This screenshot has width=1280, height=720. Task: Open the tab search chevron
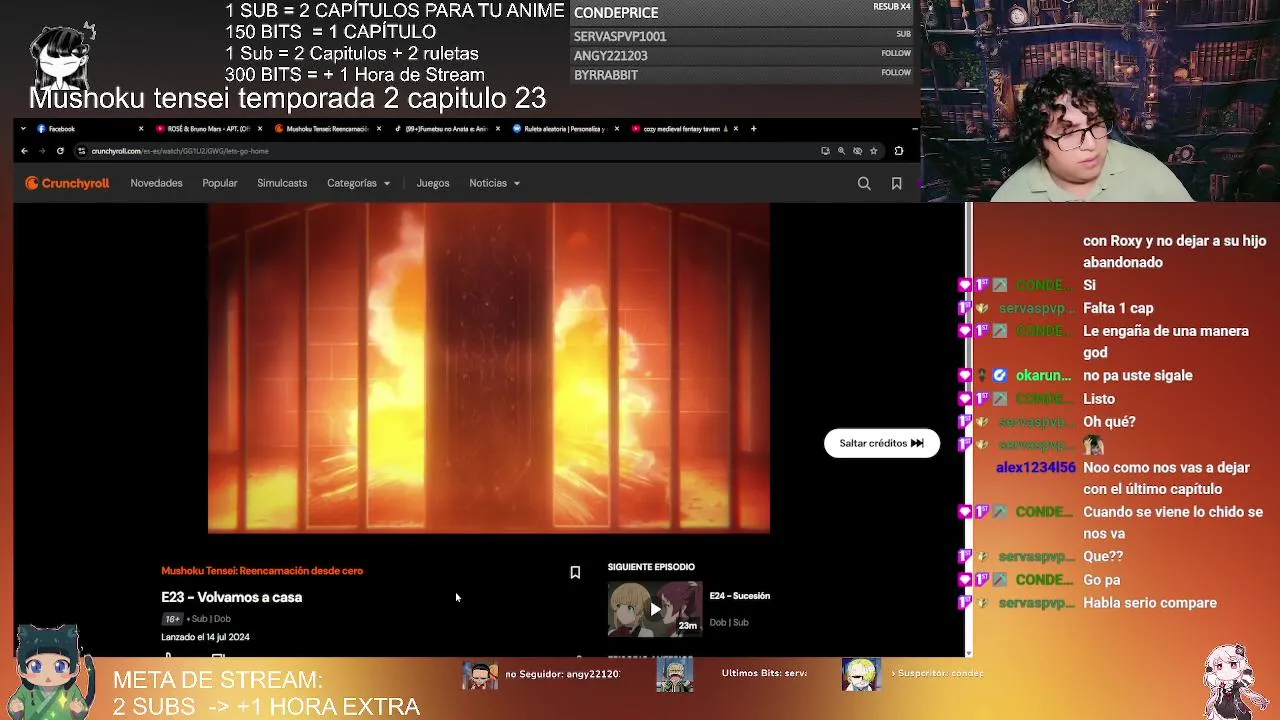tap(22, 128)
